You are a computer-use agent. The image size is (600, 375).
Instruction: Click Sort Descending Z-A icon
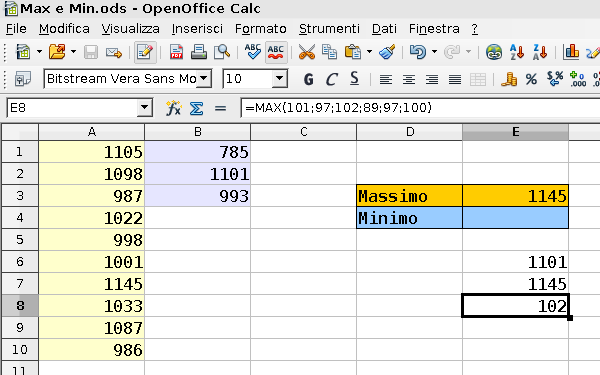(x=540, y=52)
